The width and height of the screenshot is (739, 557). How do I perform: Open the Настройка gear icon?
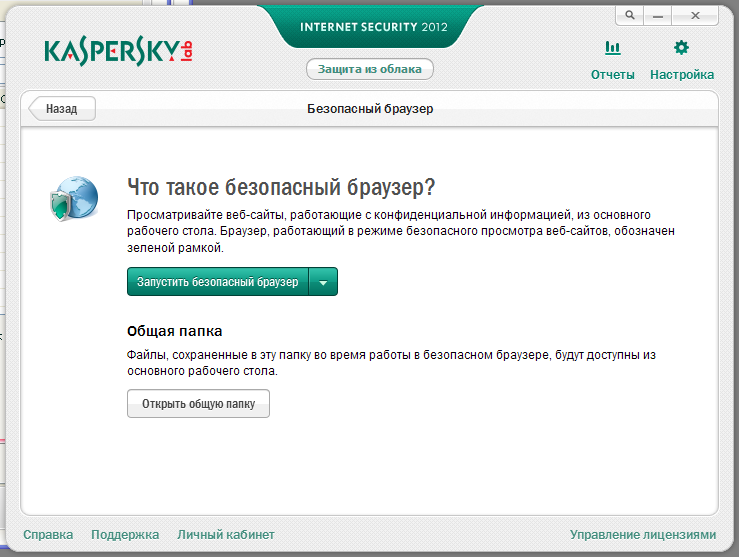click(681, 47)
